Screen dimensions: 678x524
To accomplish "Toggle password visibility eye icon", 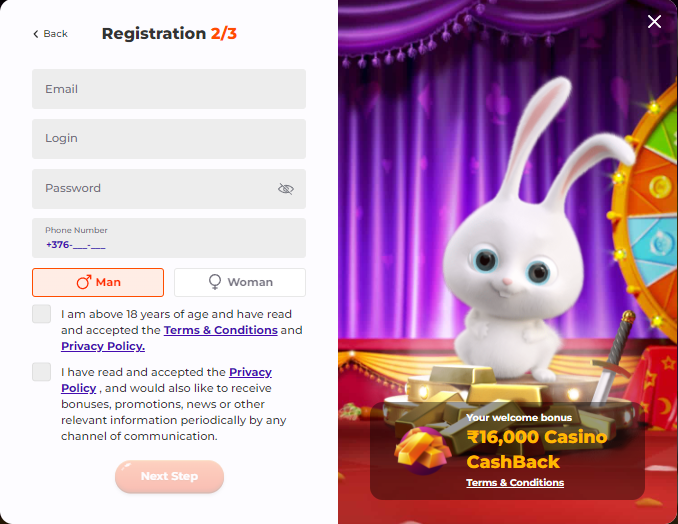I will coord(286,189).
